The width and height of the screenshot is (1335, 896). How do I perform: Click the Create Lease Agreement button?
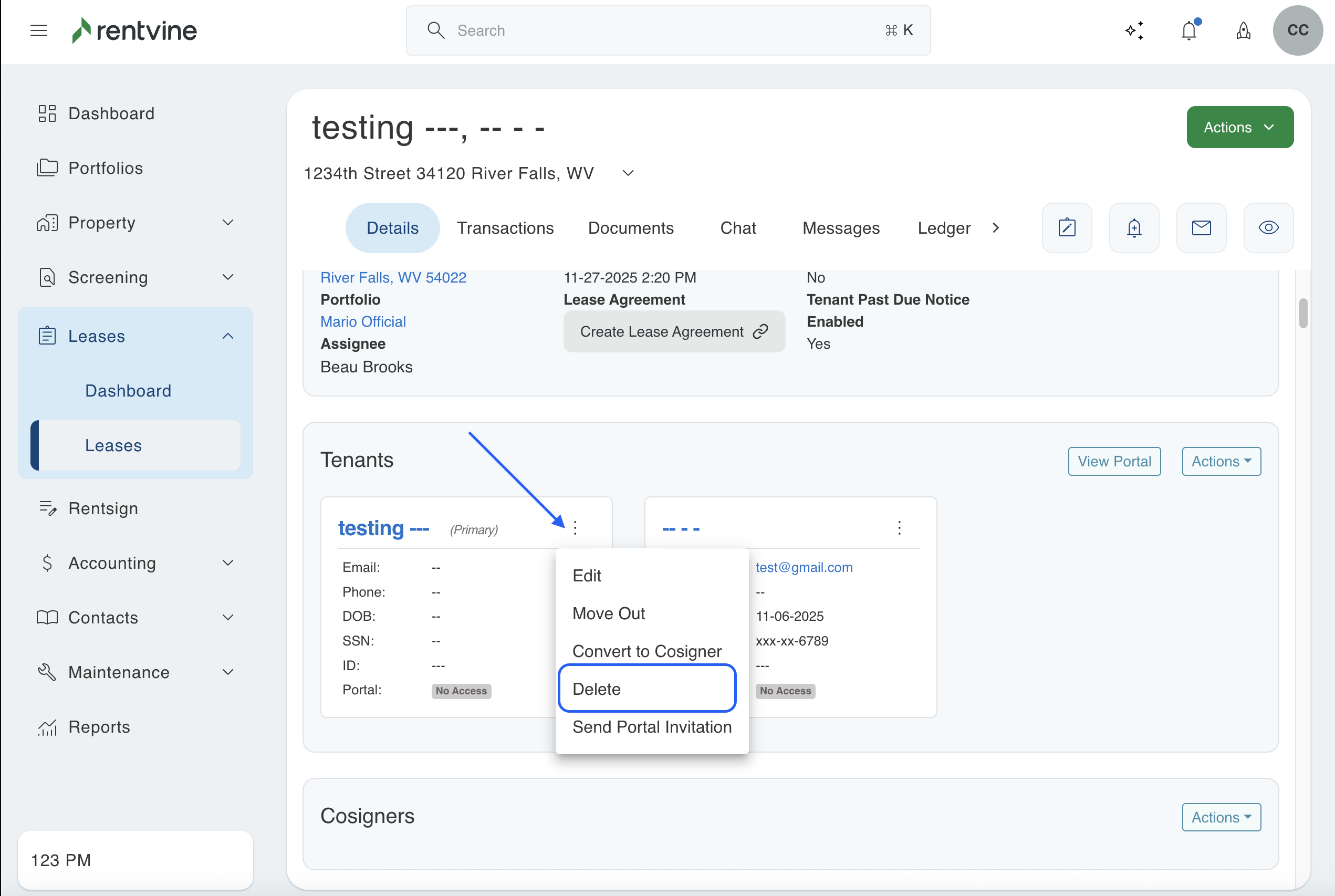[x=673, y=331]
